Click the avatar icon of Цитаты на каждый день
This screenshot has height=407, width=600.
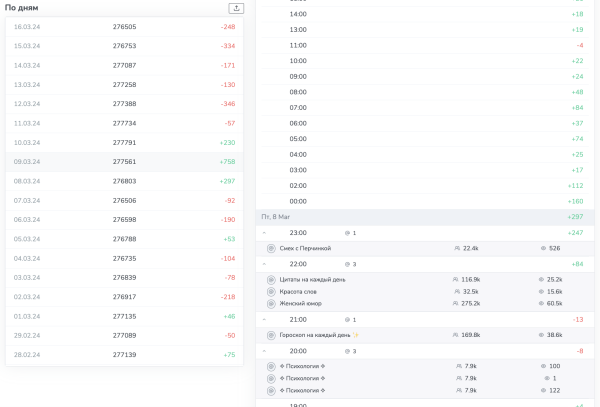[271, 279]
